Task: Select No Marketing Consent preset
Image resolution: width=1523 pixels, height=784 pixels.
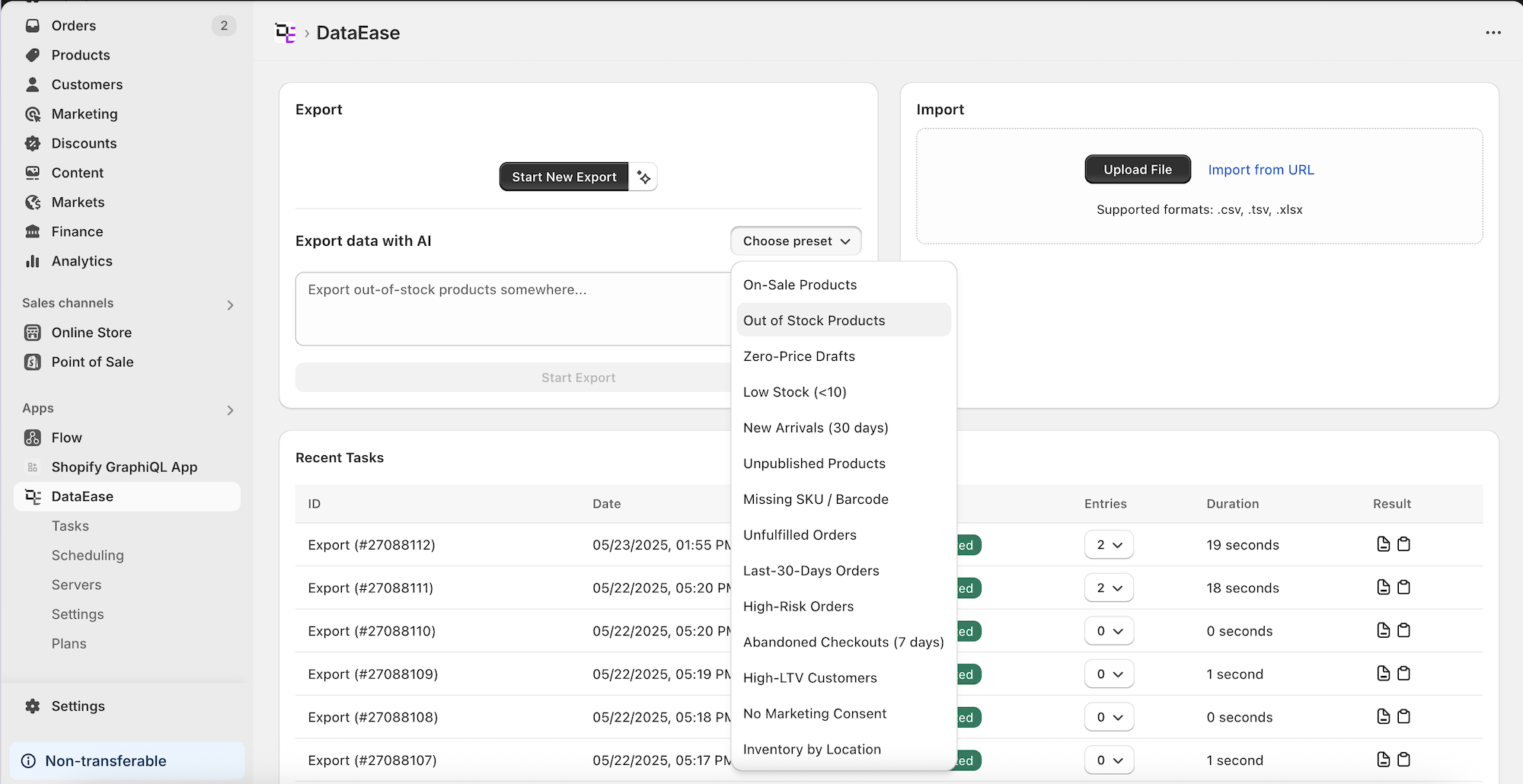Action: [x=844, y=714]
